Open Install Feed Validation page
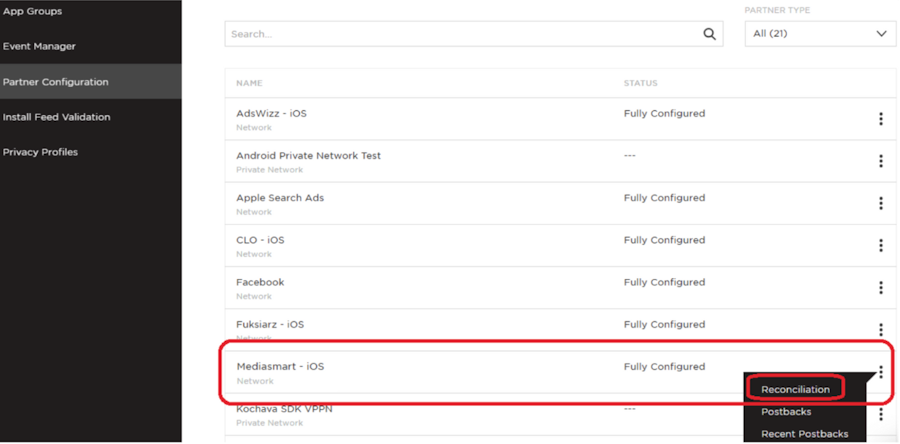 click(56, 117)
